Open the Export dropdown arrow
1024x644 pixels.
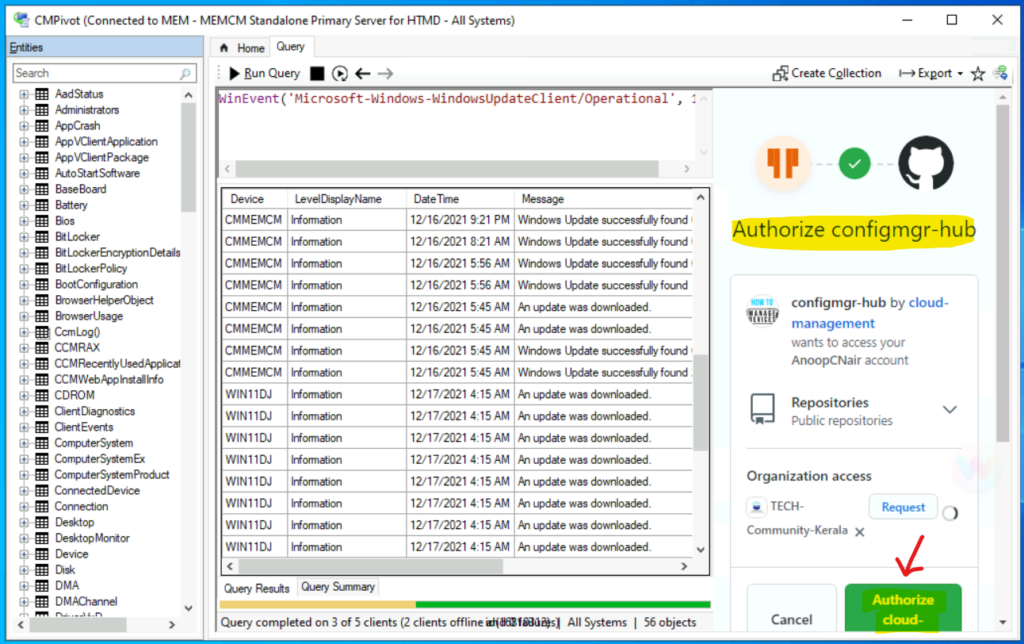(x=960, y=74)
